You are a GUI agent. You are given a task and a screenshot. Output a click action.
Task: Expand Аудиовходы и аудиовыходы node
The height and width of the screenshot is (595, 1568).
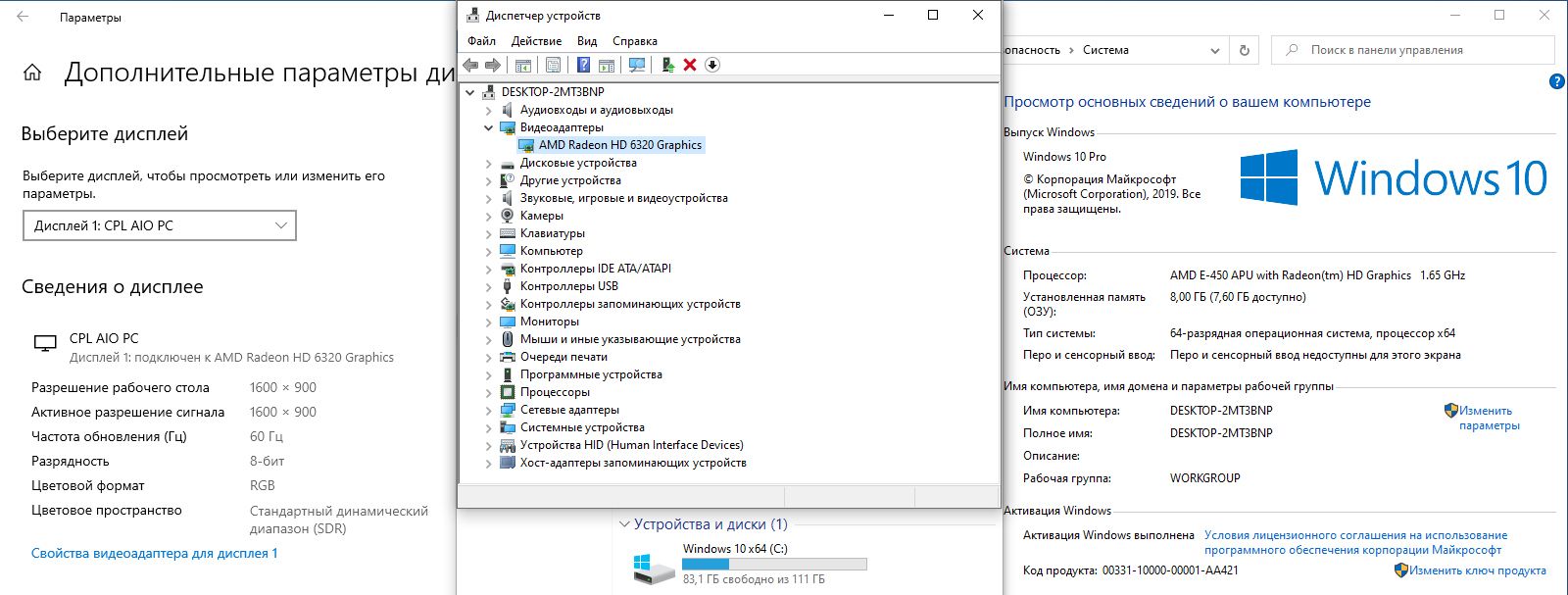click(x=489, y=110)
